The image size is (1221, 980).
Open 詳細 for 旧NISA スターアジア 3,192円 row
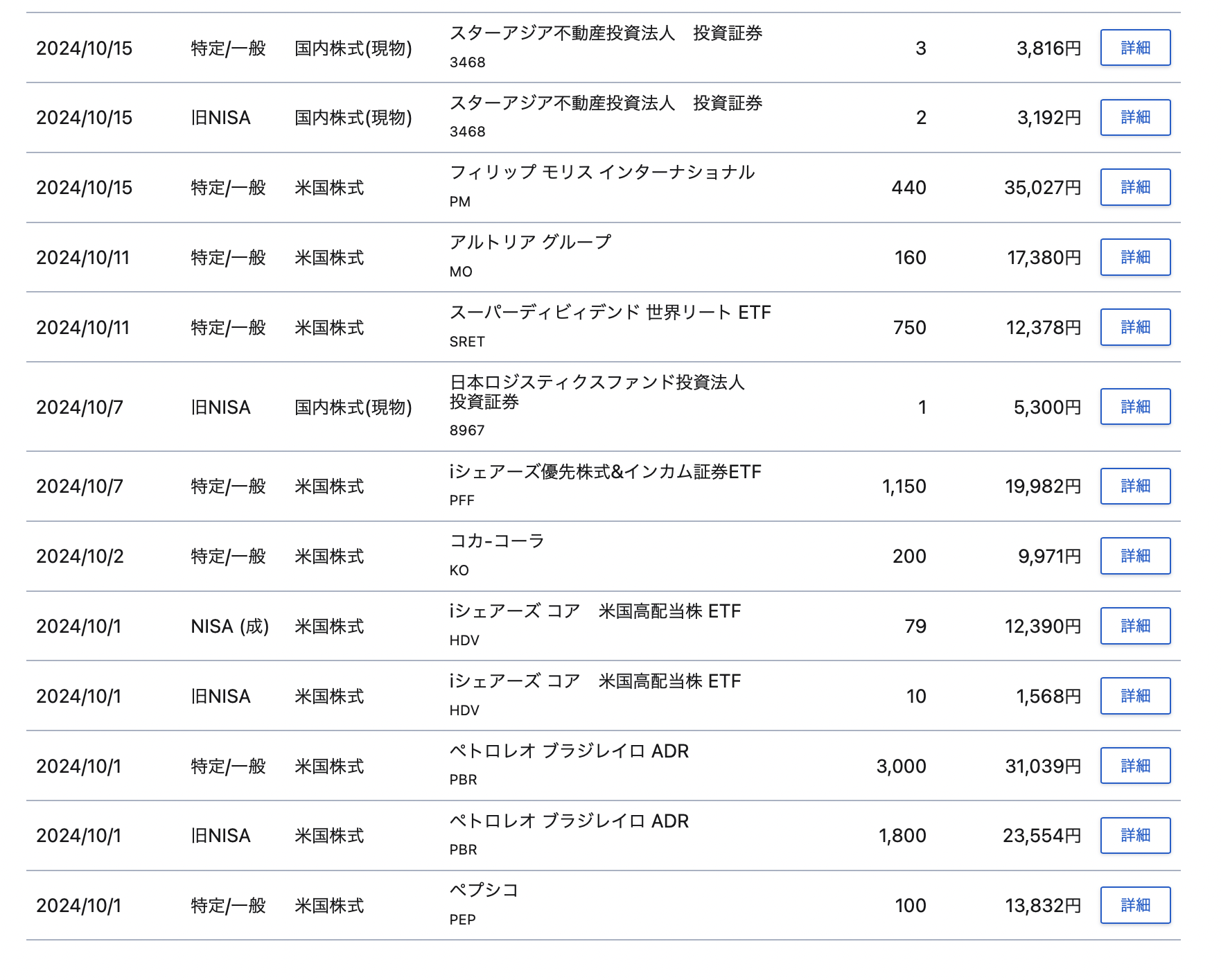click(1135, 117)
